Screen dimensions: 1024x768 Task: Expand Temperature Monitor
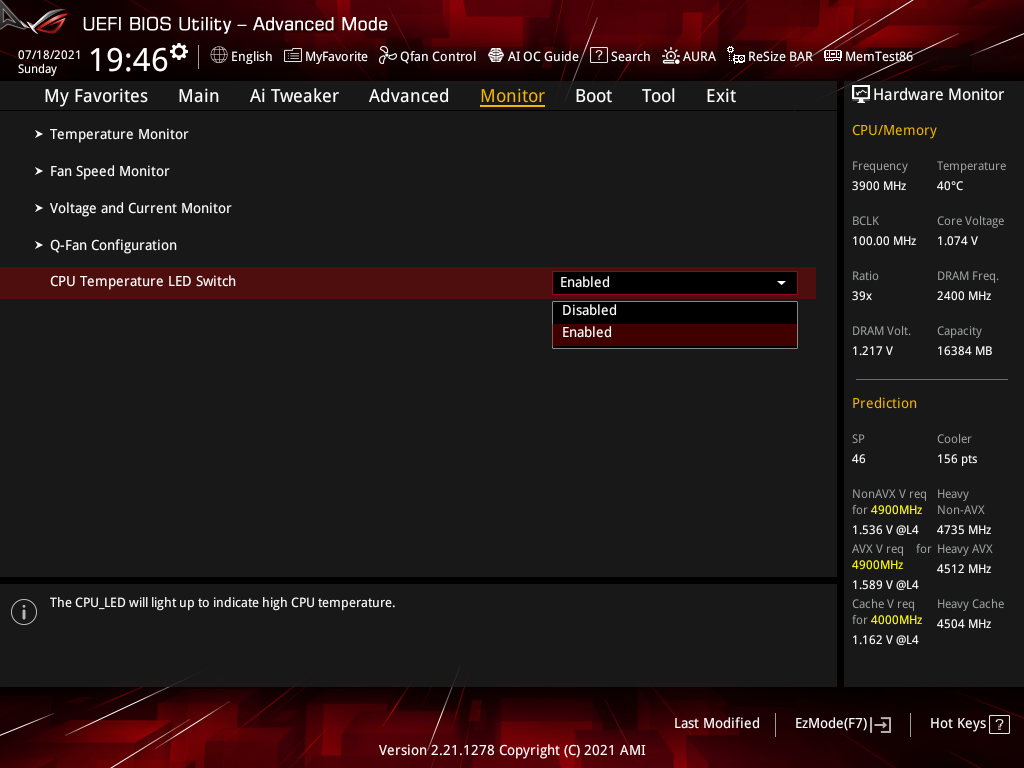(x=118, y=134)
